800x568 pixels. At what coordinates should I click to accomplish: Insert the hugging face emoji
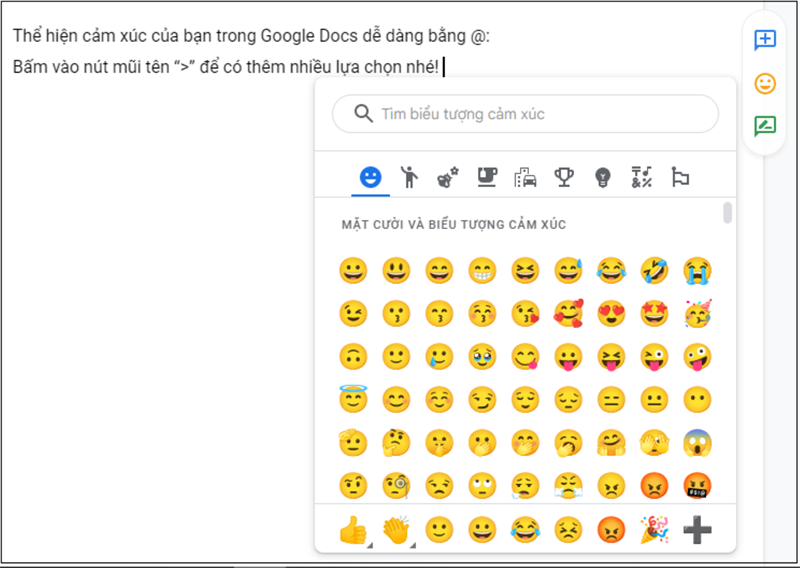click(x=611, y=442)
